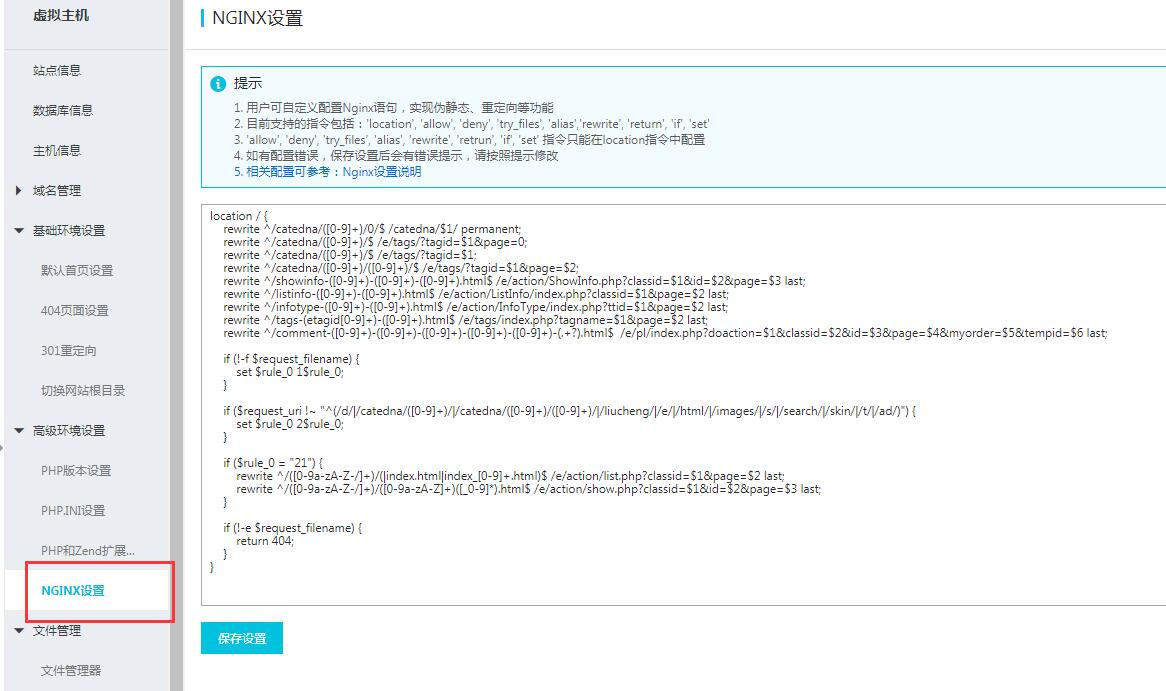Click the 'if (!-e $request_filename) {' line
The width and height of the screenshot is (1166, 691).
point(292,528)
